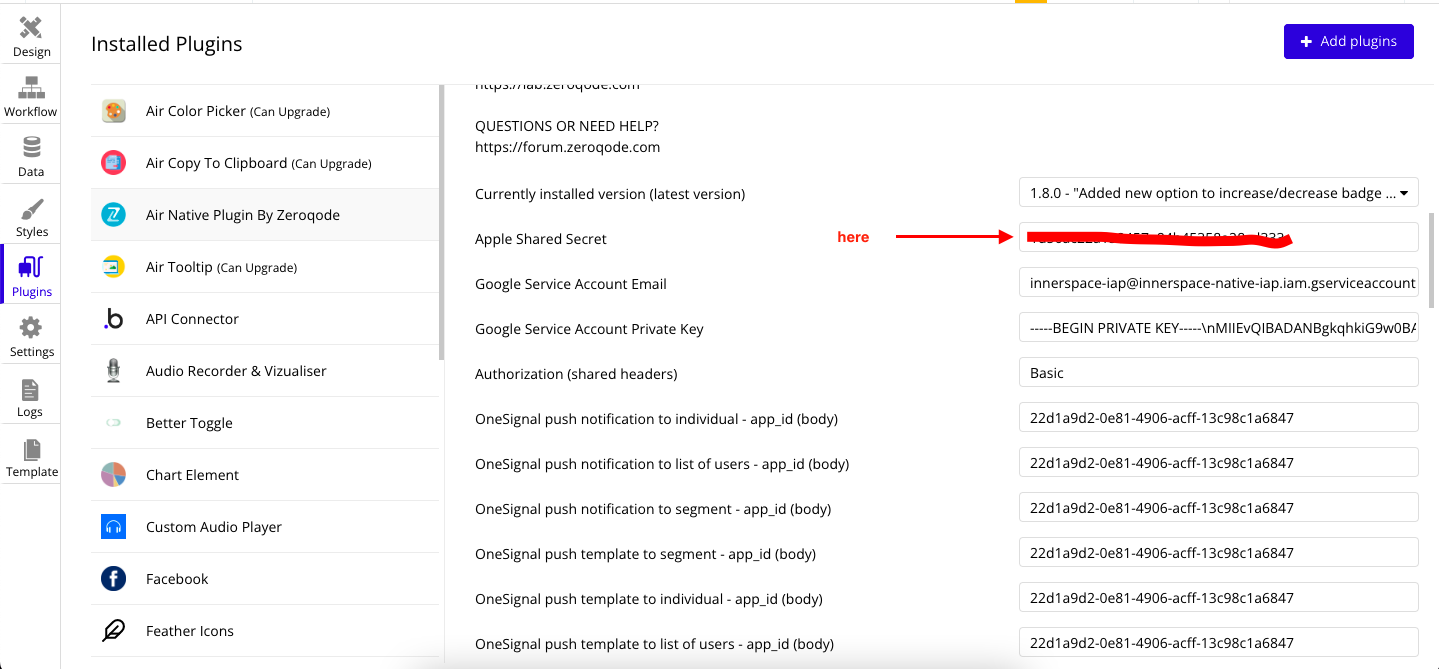Expand the installed version dropdown
Viewport: 1439px width, 669px height.
(1218, 193)
